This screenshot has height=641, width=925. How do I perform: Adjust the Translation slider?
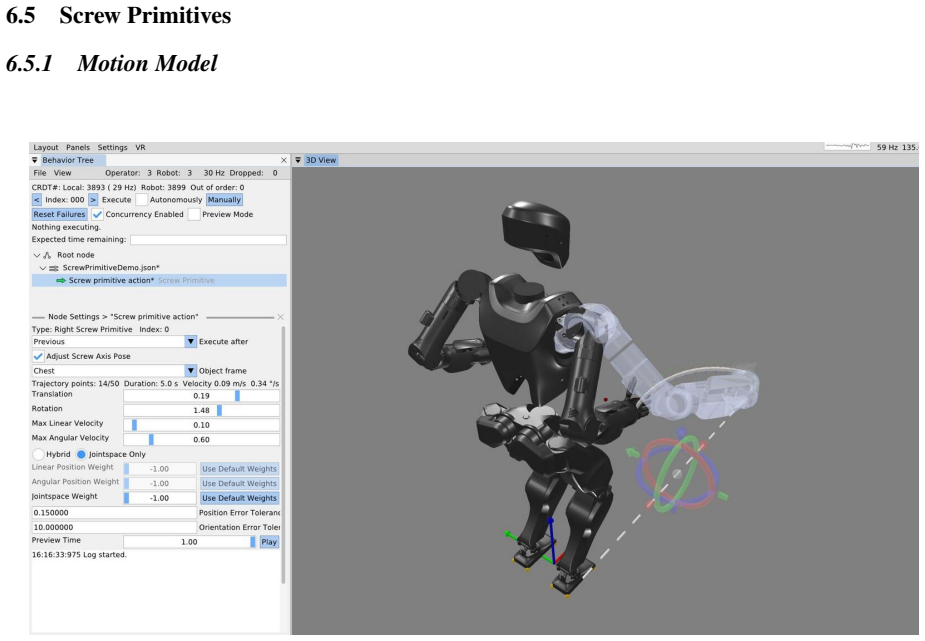[201, 396]
